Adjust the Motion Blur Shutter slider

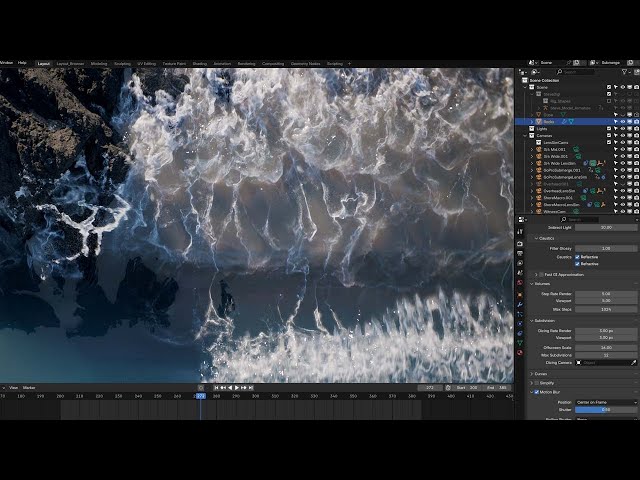(x=606, y=410)
